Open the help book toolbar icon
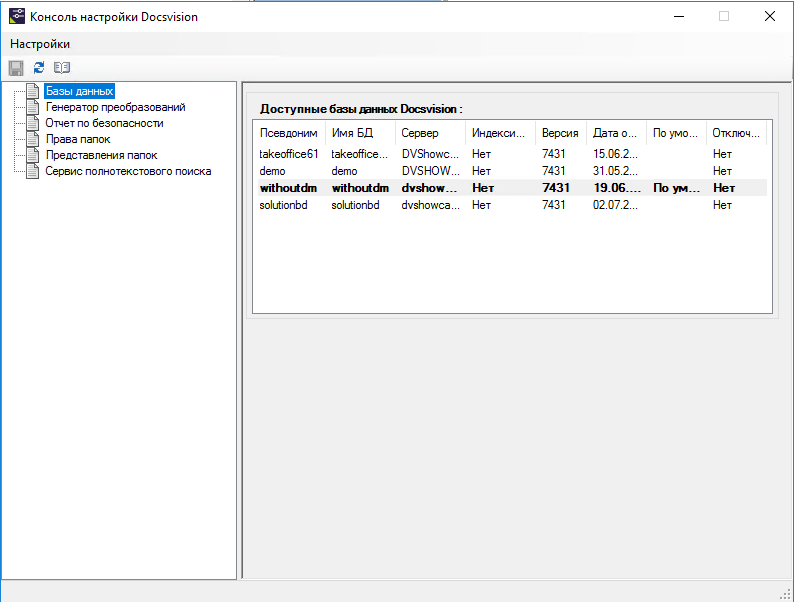The image size is (794, 602). click(62, 67)
